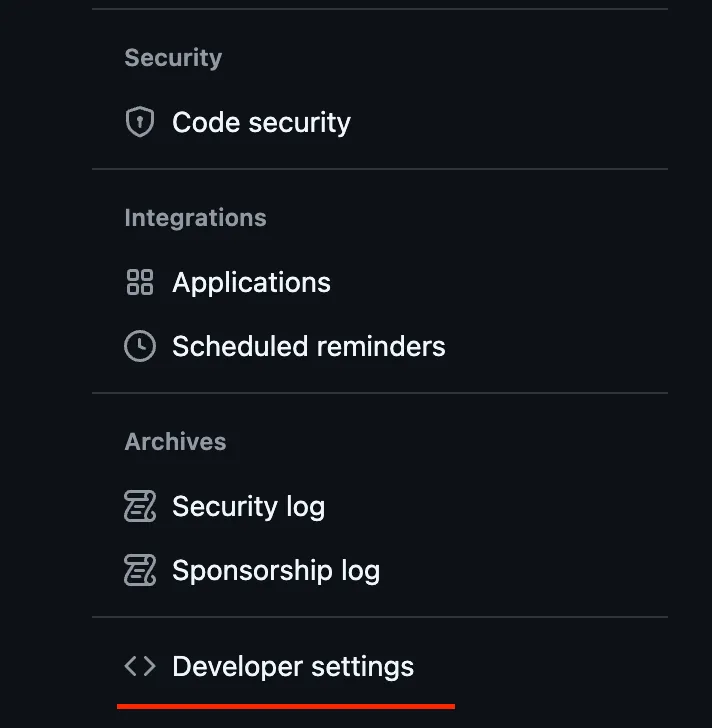
Task: Click the code brackets Developer settings icon
Action: pos(140,667)
